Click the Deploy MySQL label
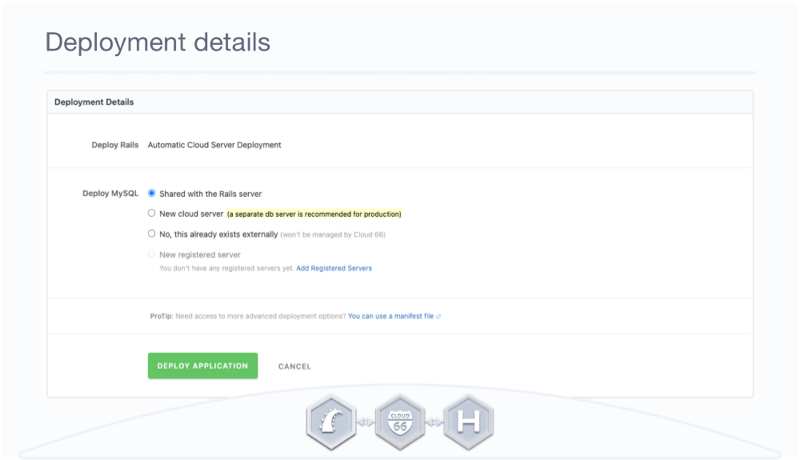Screen dimensions: 800x460 110,193
